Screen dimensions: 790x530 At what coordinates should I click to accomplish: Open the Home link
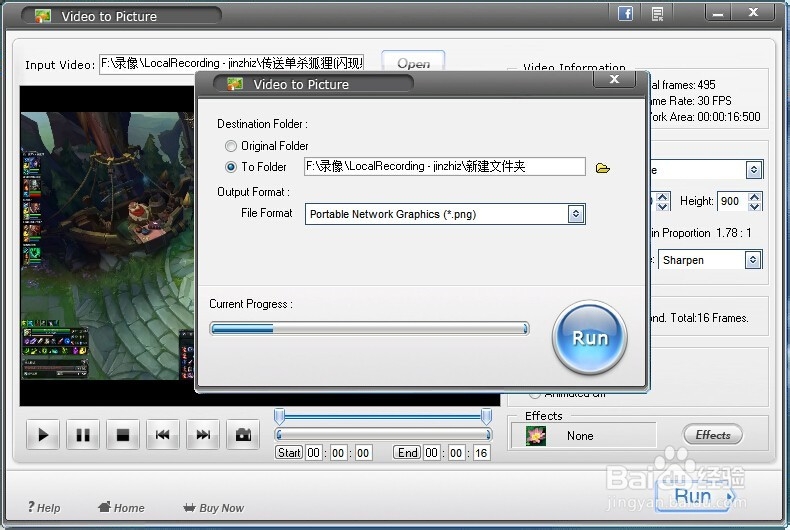point(121,507)
